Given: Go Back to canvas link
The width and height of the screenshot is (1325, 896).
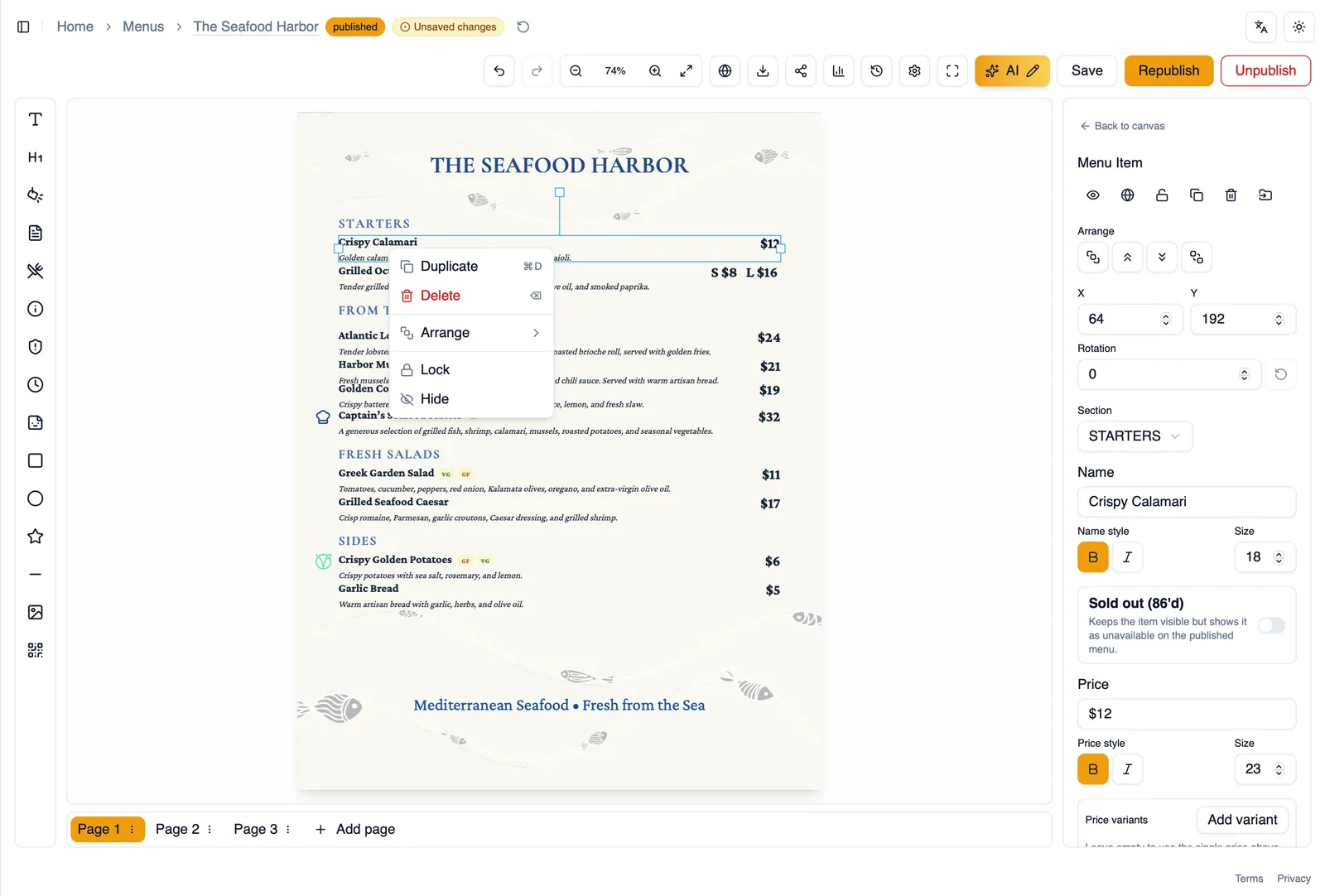Looking at the screenshot, I should 1122,126.
